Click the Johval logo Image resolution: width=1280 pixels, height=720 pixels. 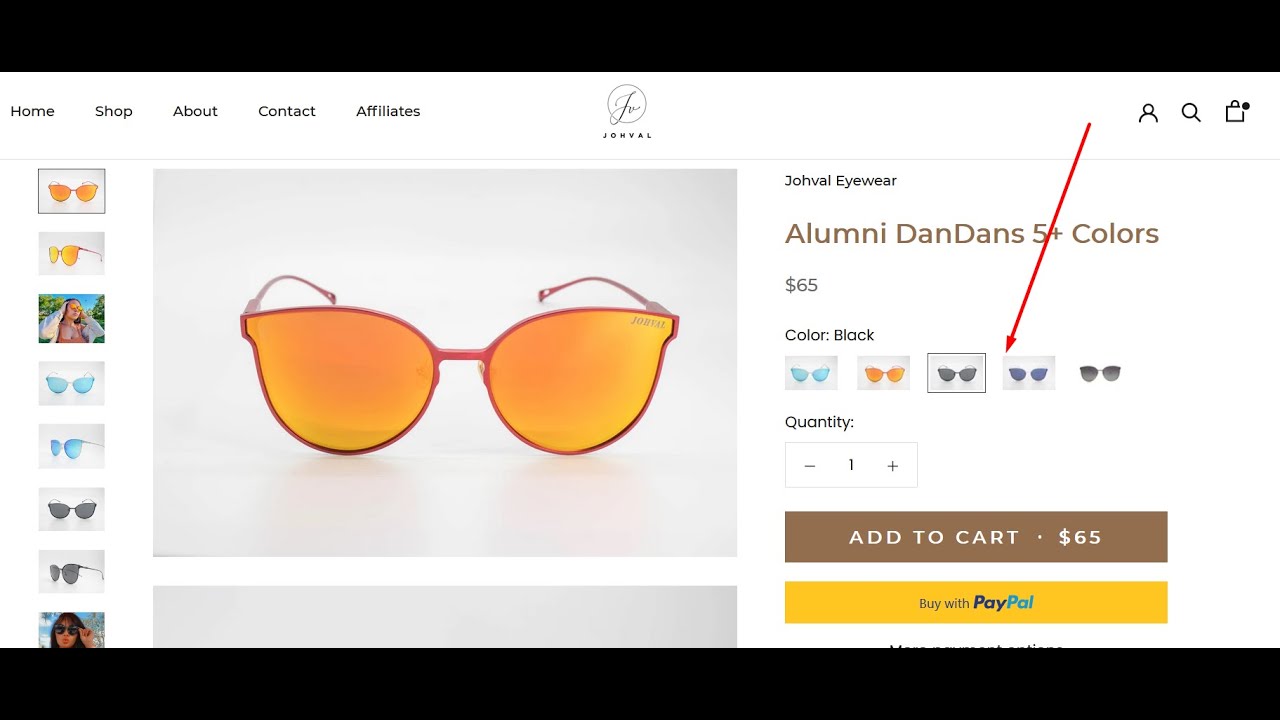(627, 111)
